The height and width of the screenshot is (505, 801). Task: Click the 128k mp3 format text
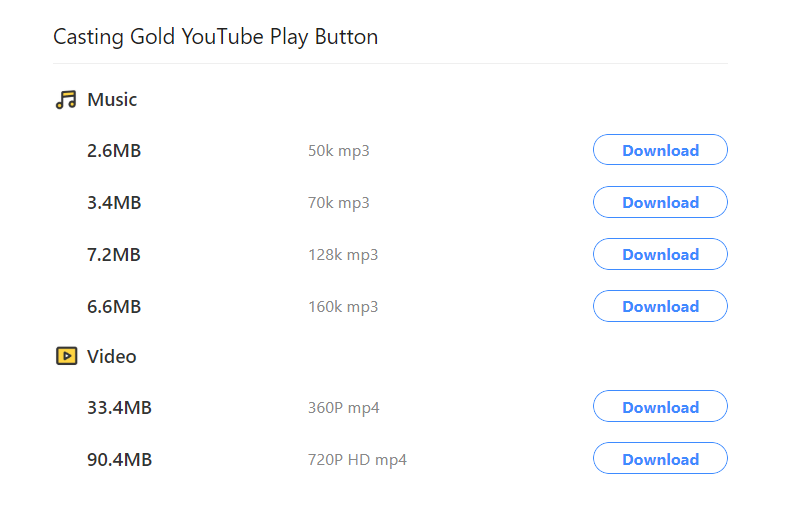[x=343, y=255]
